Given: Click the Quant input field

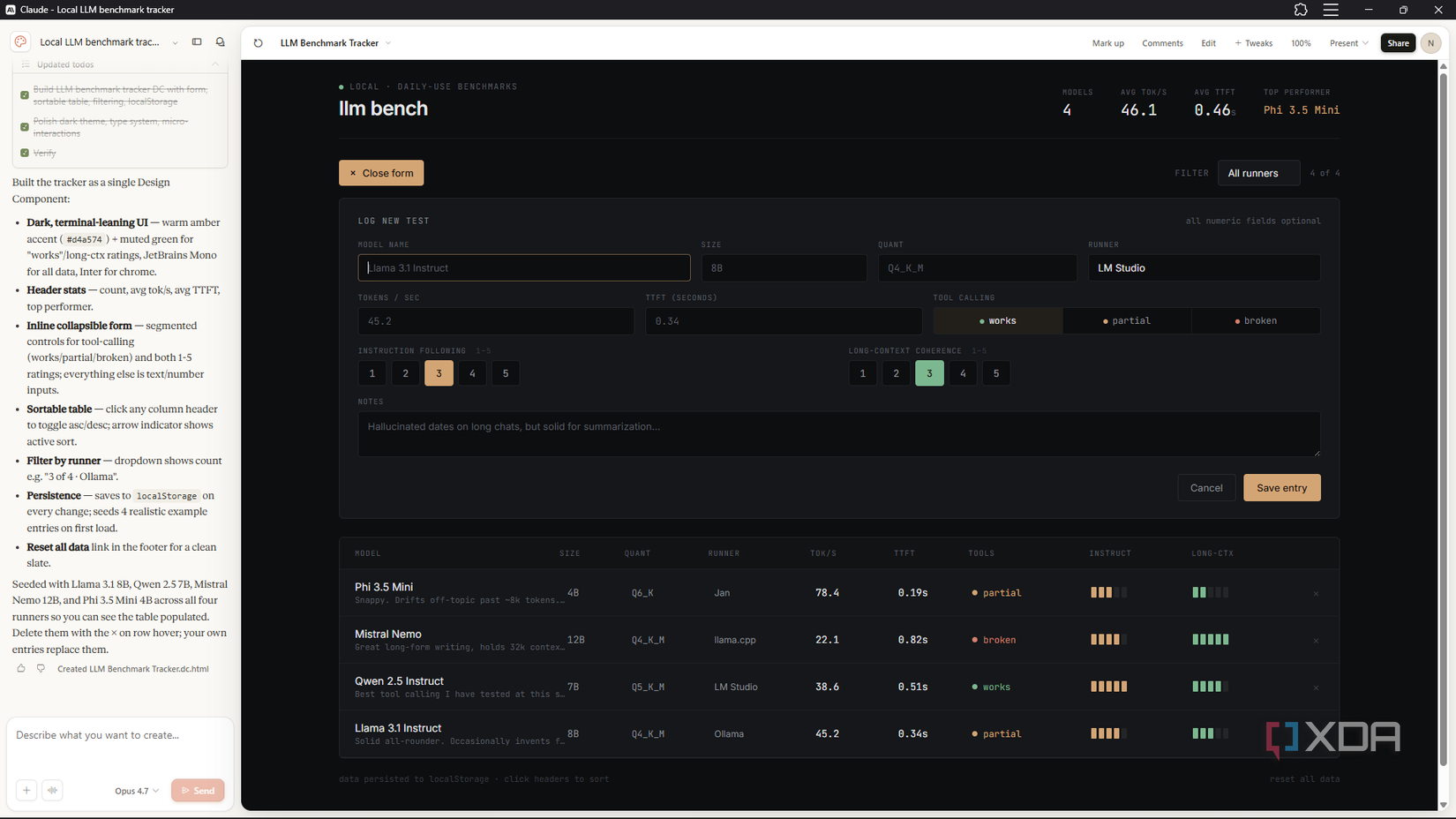Looking at the screenshot, I should tap(978, 267).
